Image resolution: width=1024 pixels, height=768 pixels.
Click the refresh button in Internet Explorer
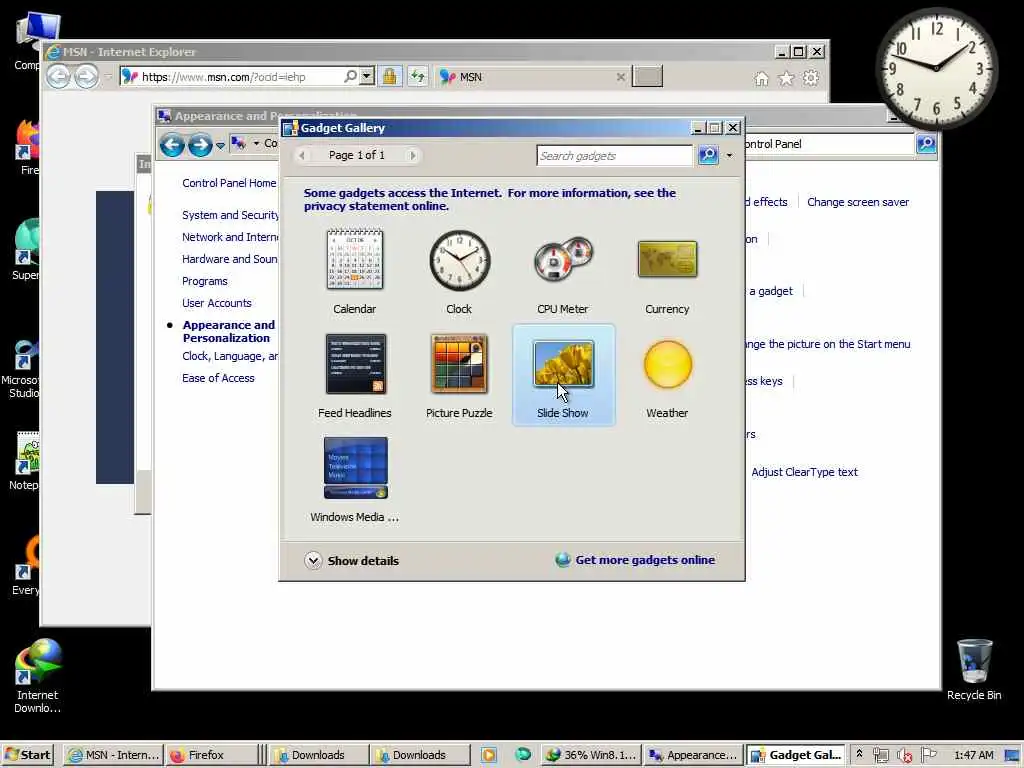tap(417, 76)
